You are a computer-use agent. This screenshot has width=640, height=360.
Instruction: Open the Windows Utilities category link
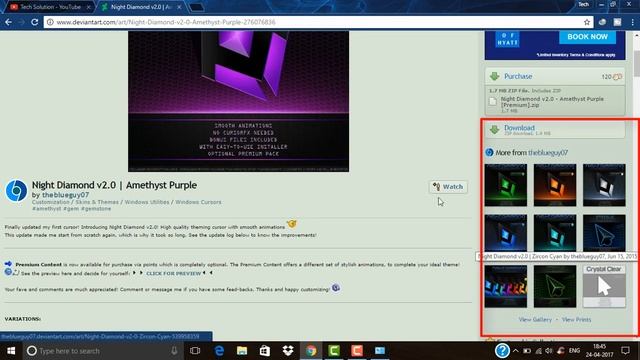click(147, 202)
